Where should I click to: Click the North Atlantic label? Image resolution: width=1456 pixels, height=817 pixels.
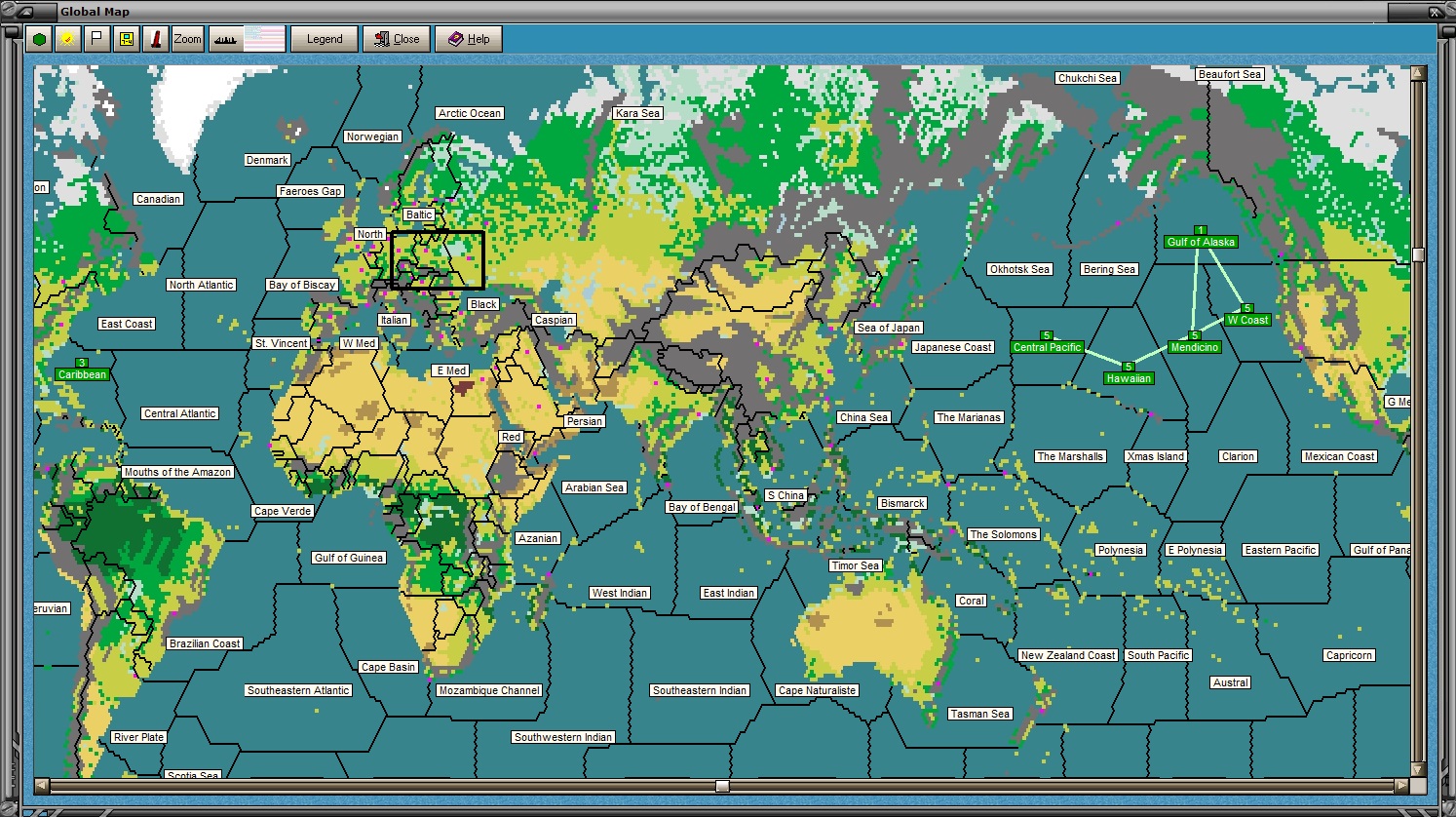click(201, 285)
